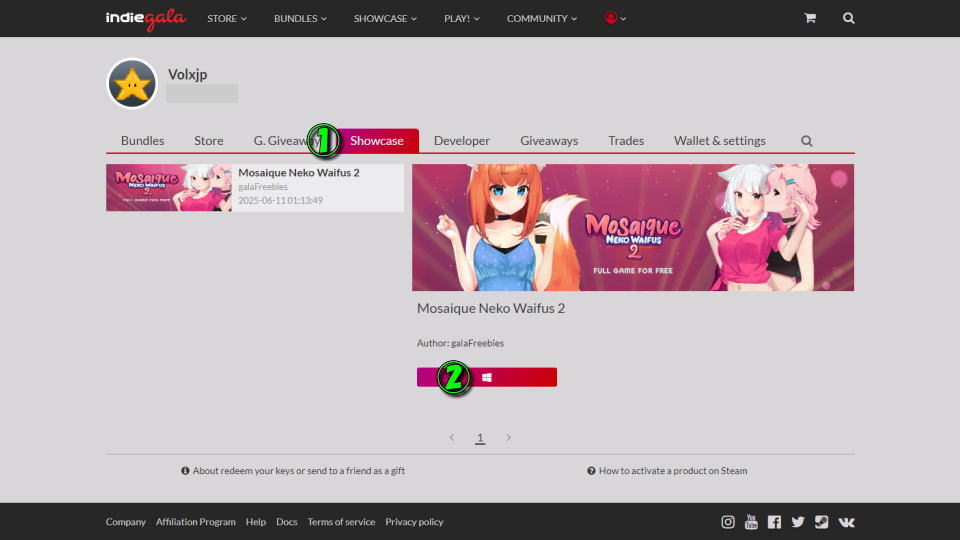960x540 pixels.
Task: Go to previous page arrow
Action: (452, 437)
